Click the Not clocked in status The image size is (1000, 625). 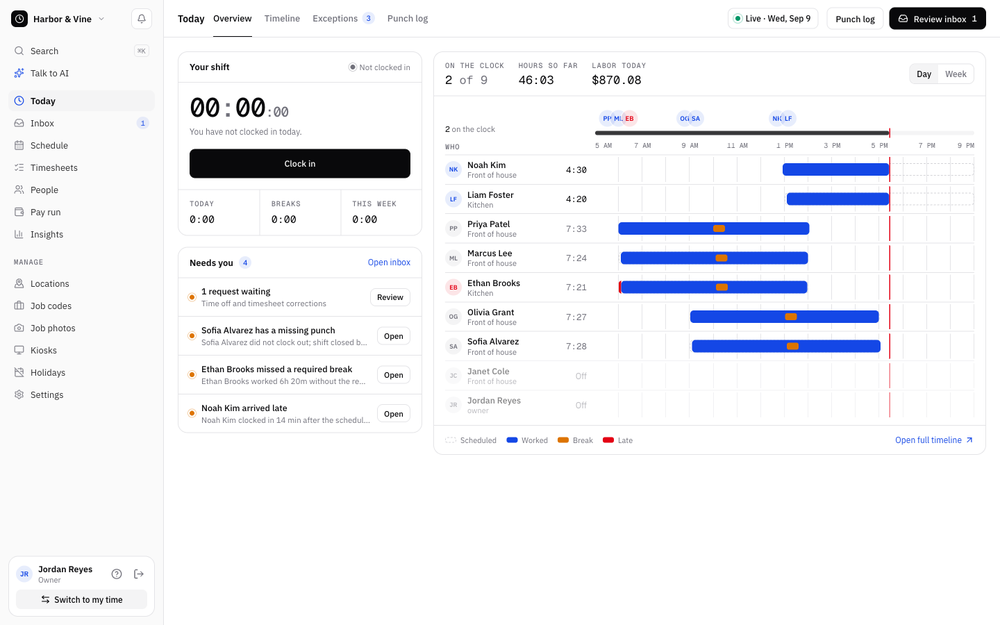[379, 67]
